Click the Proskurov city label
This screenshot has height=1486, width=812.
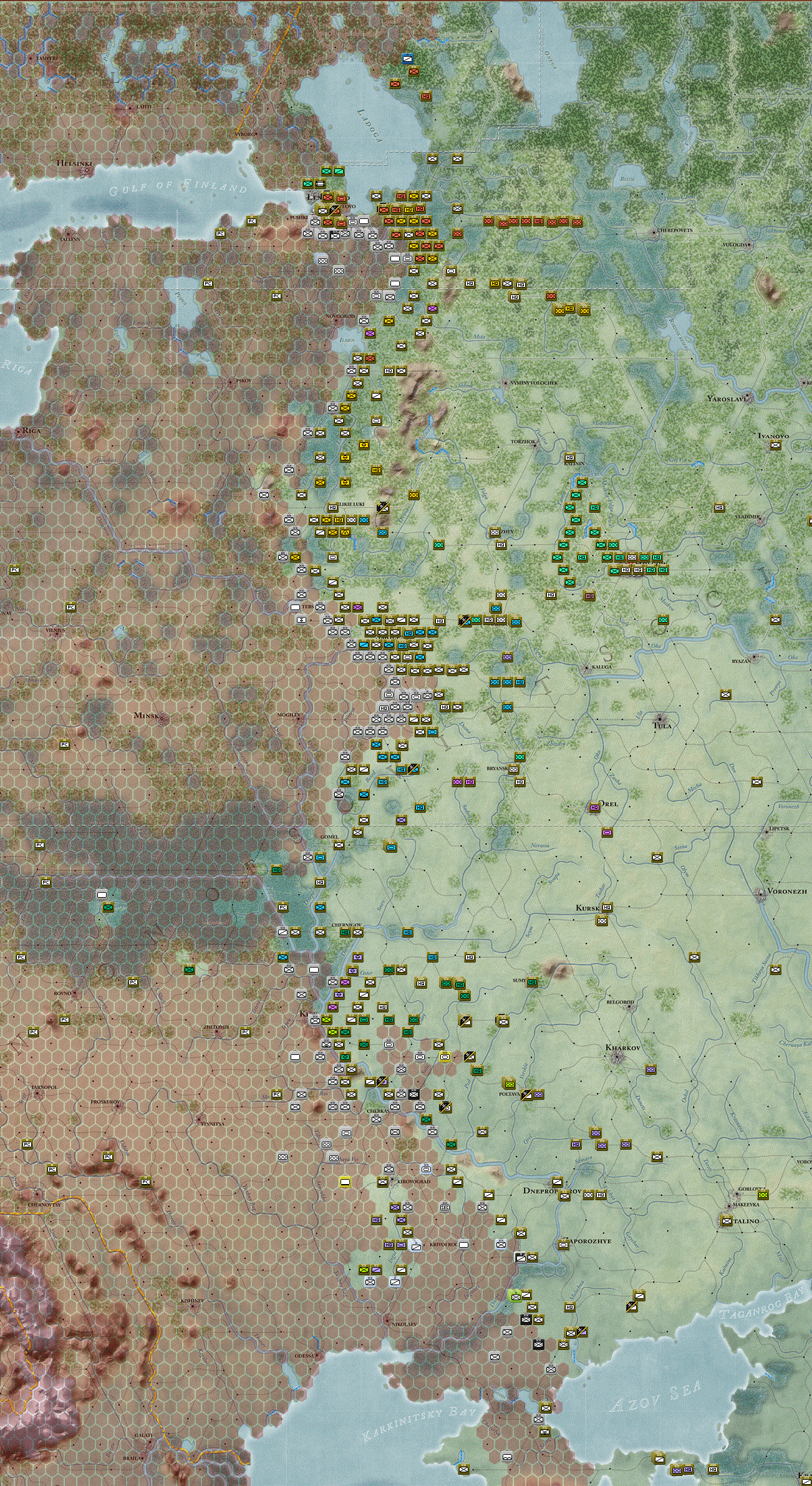pyautogui.click(x=105, y=1102)
